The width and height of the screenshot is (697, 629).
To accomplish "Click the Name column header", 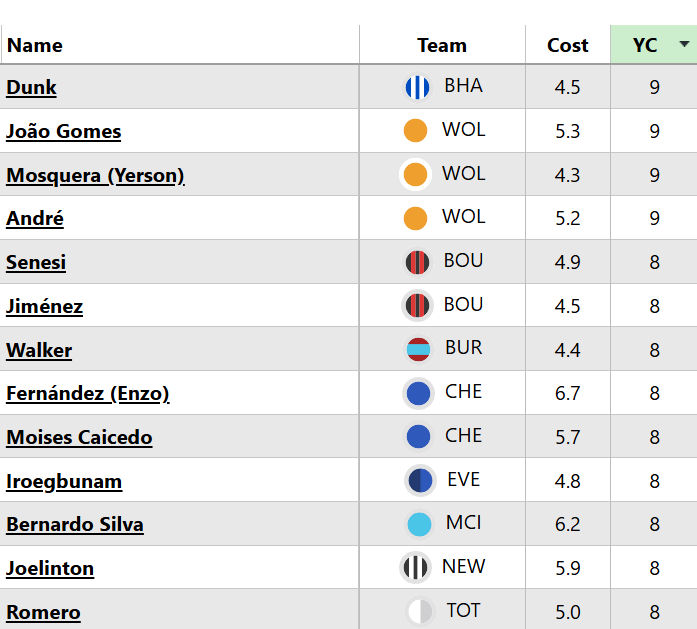I will (x=35, y=45).
